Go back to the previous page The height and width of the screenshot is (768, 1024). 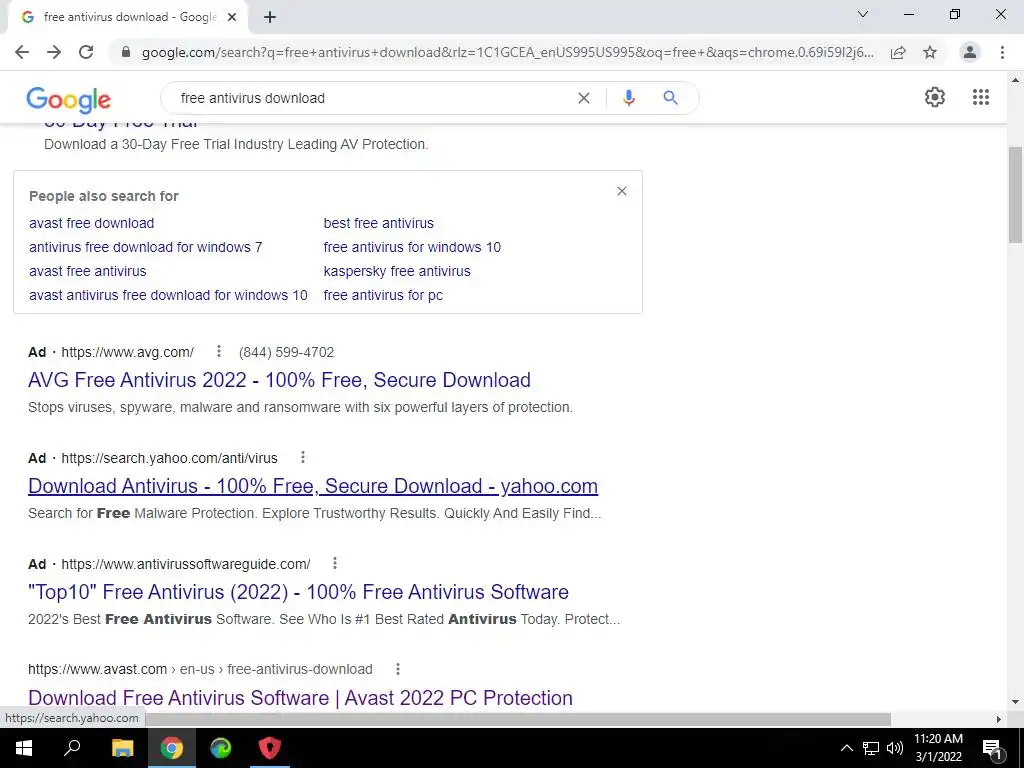tap(22, 52)
